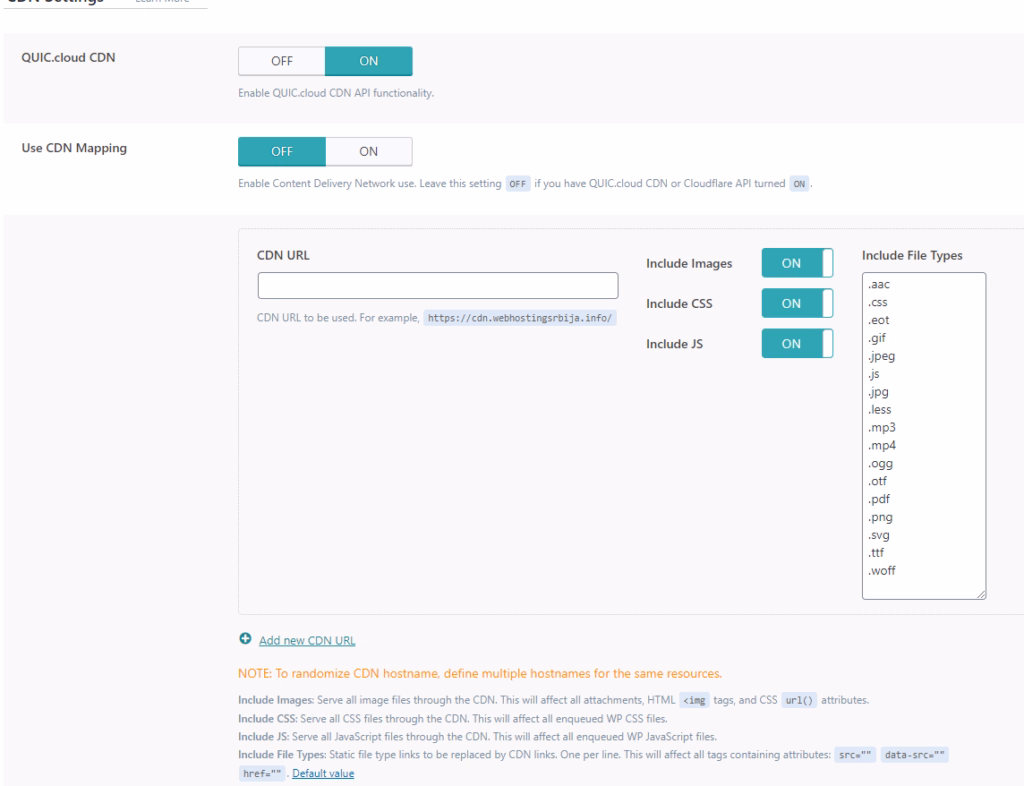Click inside the Include File Types textarea
The height and width of the screenshot is (786, 1024).
[923, 435]
